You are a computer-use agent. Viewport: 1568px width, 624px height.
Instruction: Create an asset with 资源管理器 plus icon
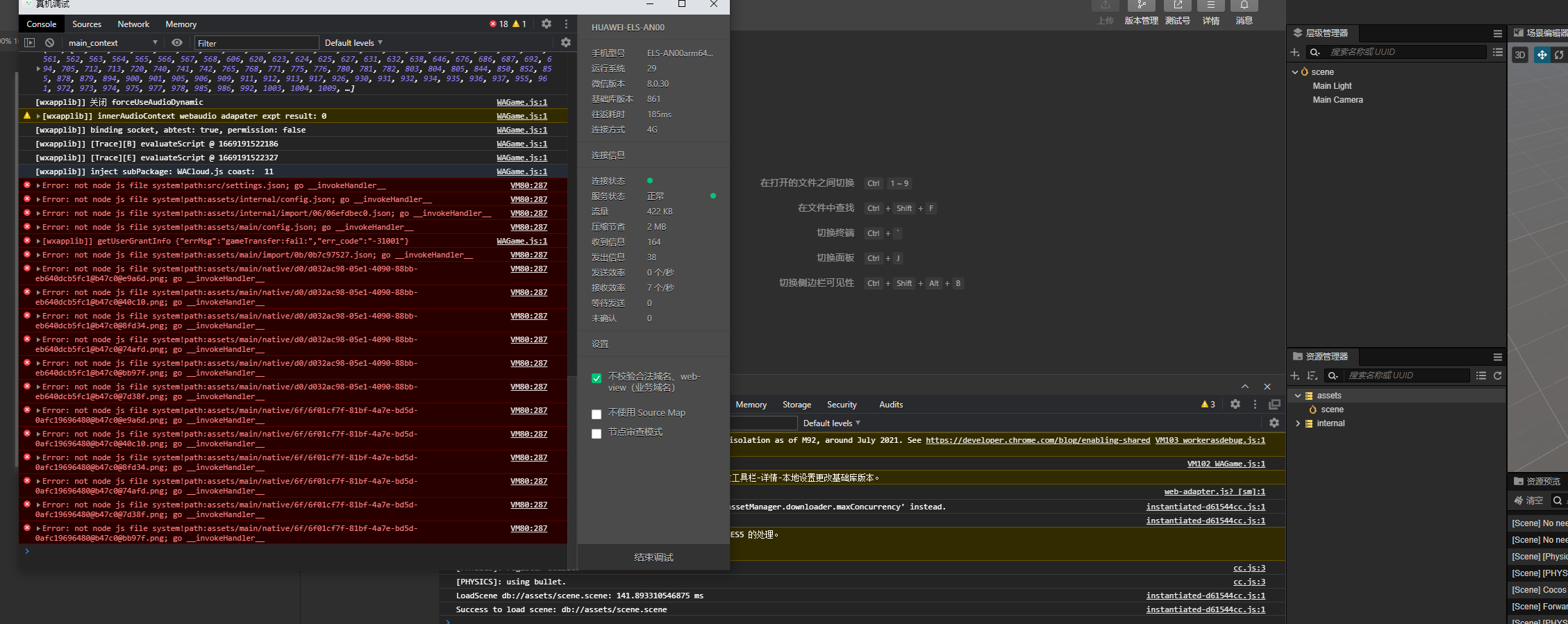tap(1295, 376)
